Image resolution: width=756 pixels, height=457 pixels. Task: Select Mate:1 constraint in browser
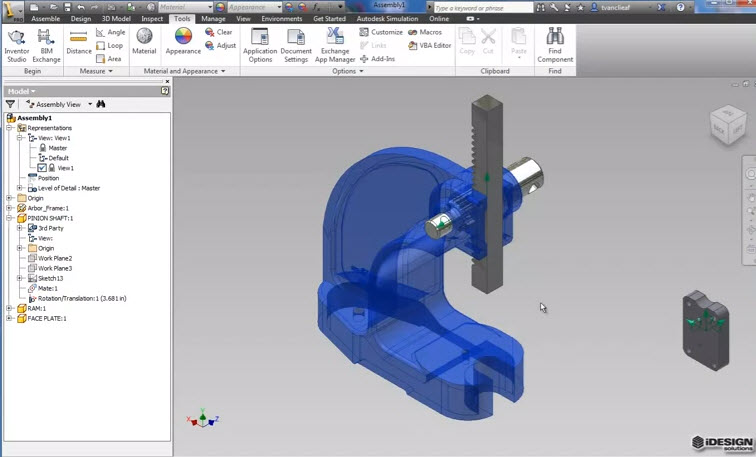tap(43, 288)
